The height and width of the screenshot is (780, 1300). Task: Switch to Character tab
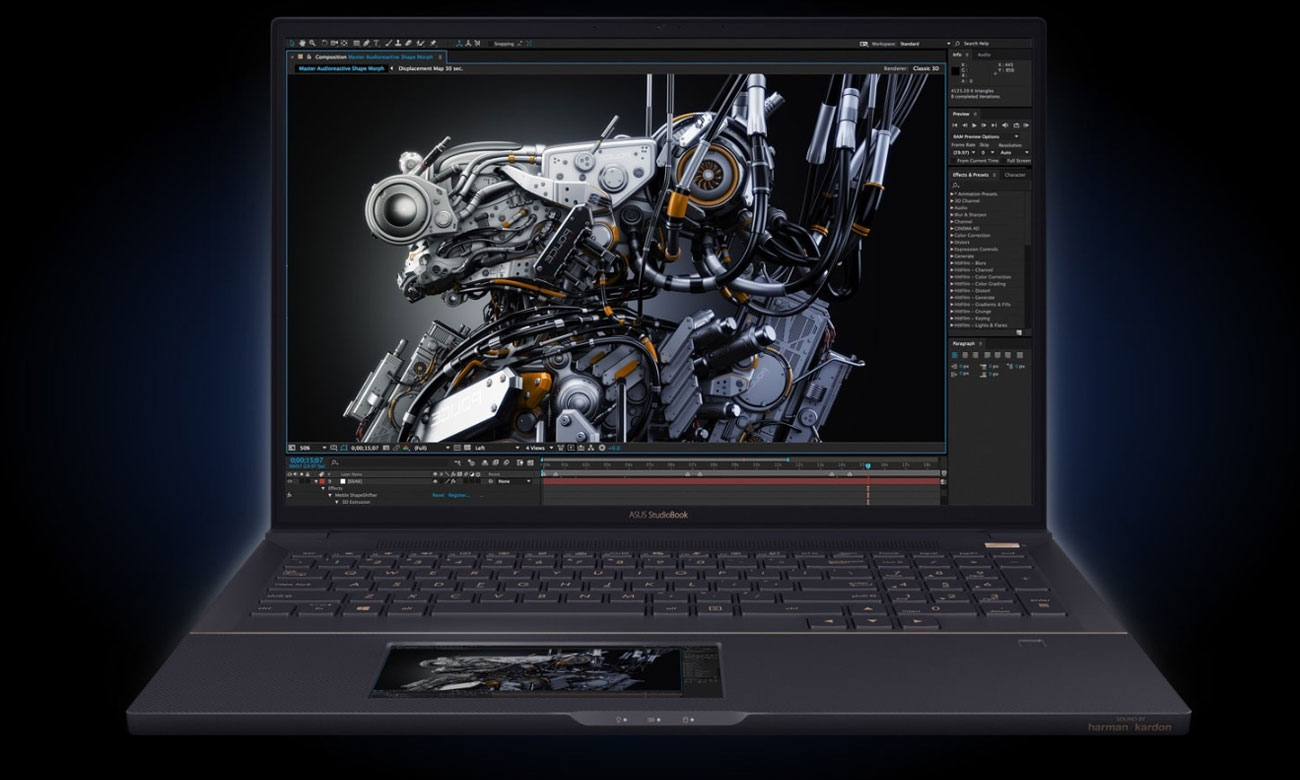[x=1015, y=175]
